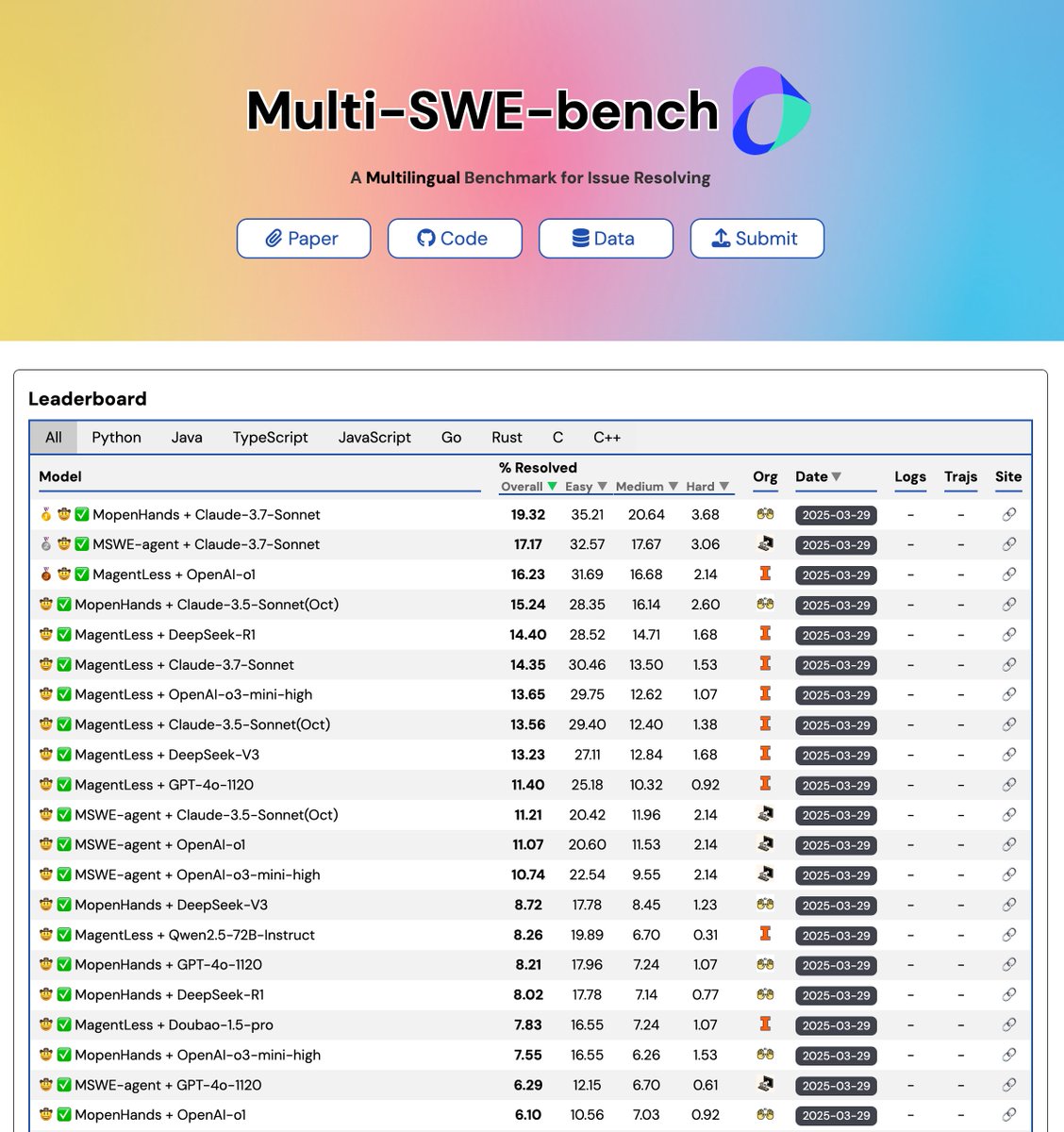Image resolution: width=1064 pixels, height=1132 pixels.
Task: Switch to the Rust tab
Action: pyautogui.click(x=507, y=438)
